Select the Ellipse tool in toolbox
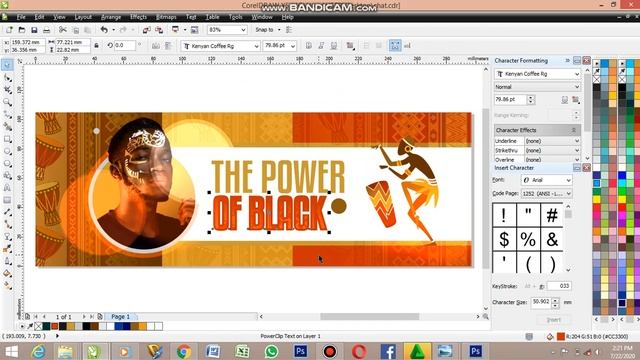This screenshot has height=360, width=640. [7, 151]
